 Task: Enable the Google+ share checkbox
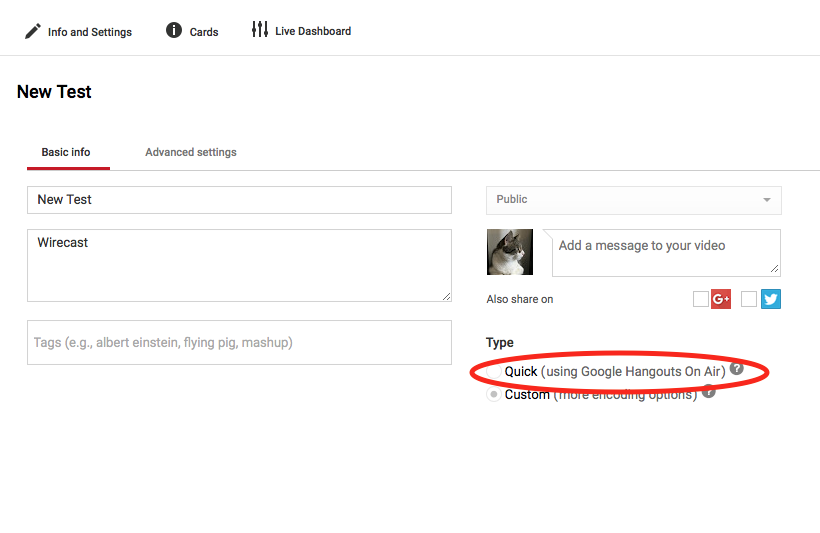[x=700, y=299]
